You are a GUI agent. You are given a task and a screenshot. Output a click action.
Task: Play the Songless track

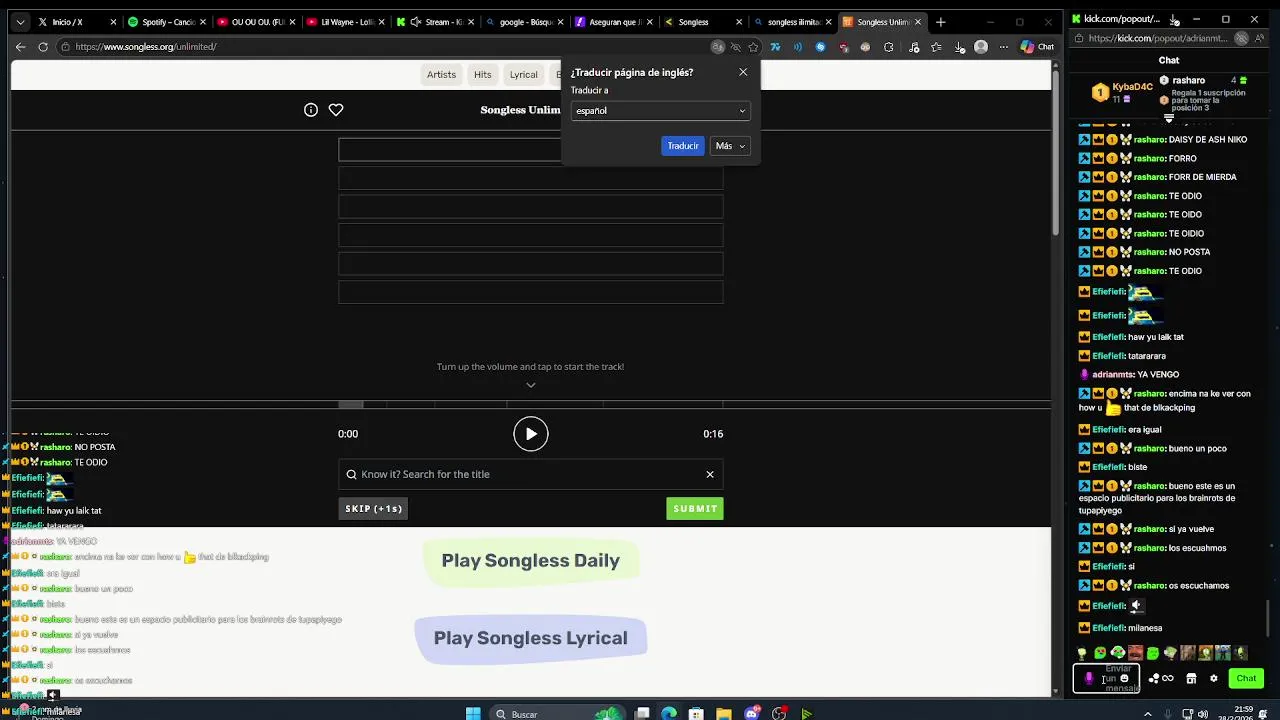531,434
